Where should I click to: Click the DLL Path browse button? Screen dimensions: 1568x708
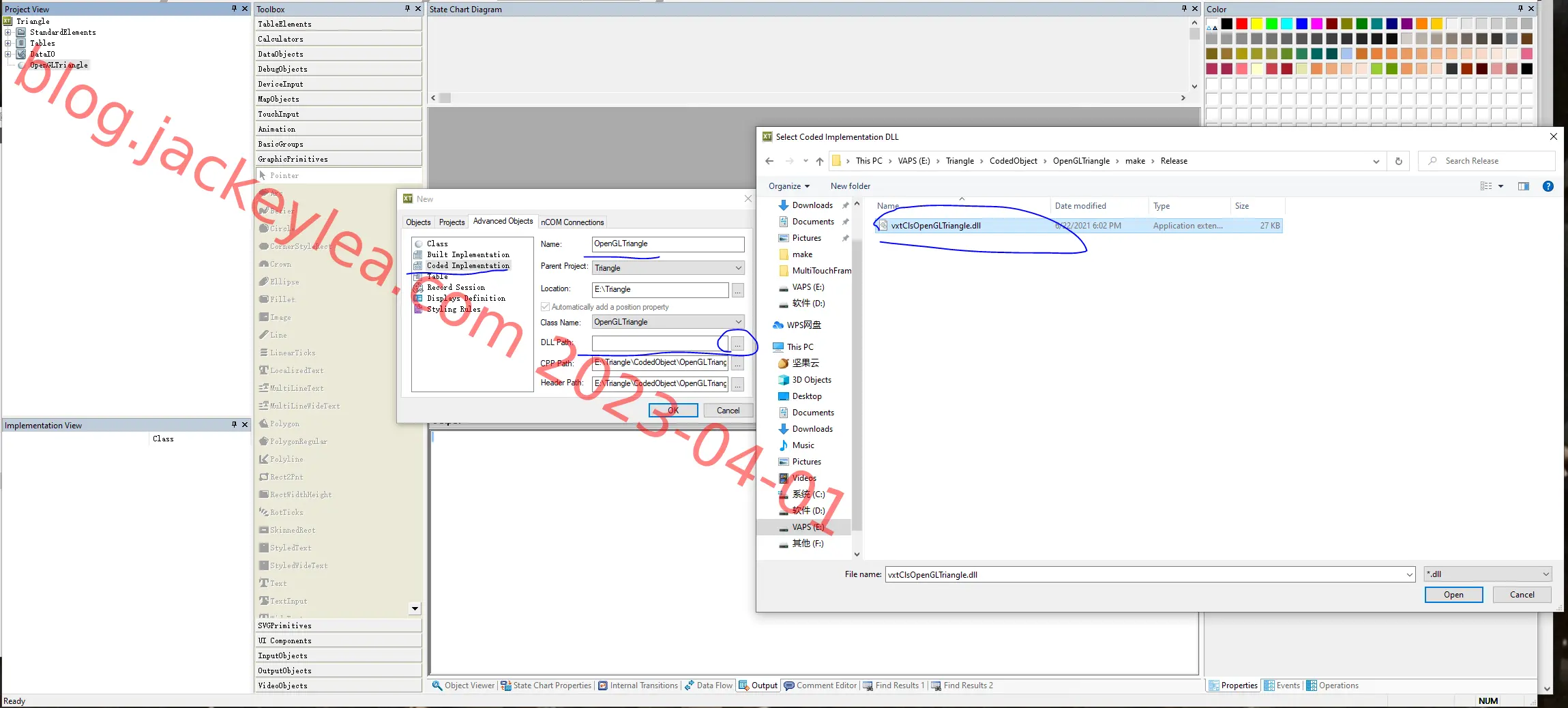point(737,344)
